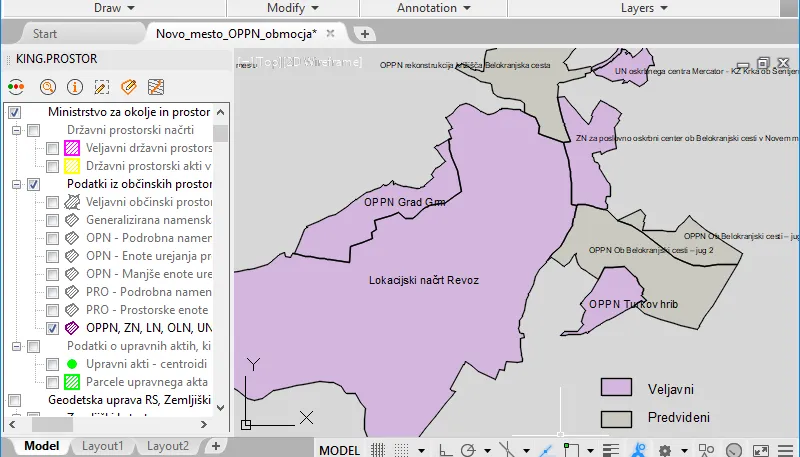Switch to the Layout1 tab
This screenshot has width=800, height=457.
click(x=103, y=446)
